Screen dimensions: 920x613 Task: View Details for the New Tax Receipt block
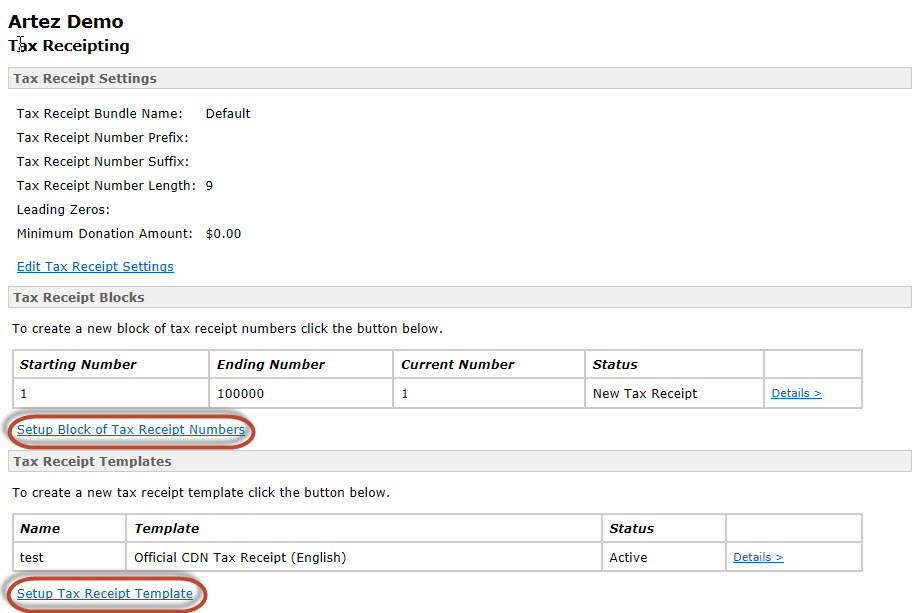pos(796,394)
